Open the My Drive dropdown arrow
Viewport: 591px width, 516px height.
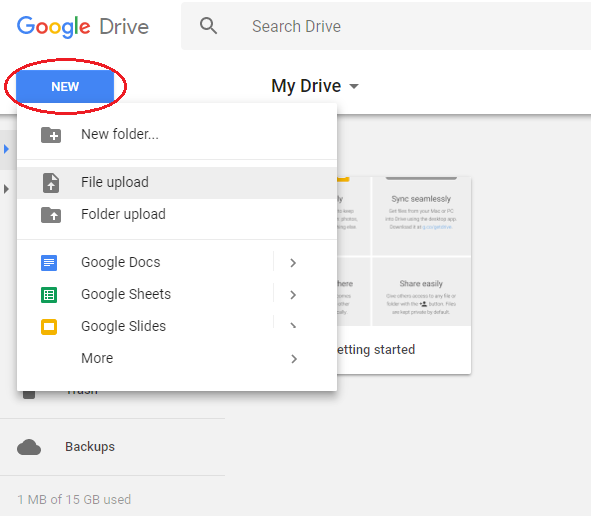[354, 86]
